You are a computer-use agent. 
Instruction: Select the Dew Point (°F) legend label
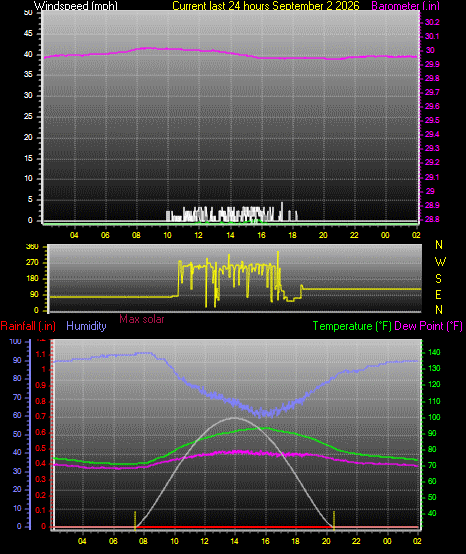428,326
